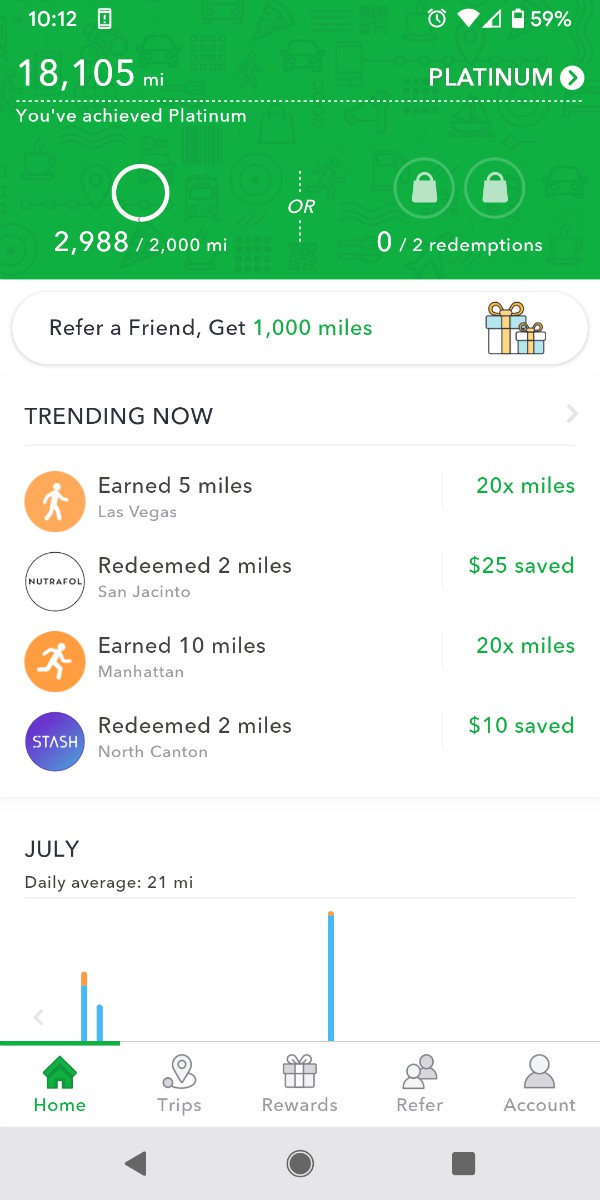
Task: Tap the second shopping bag redemption icon
Action: click(x=494, y=188)
